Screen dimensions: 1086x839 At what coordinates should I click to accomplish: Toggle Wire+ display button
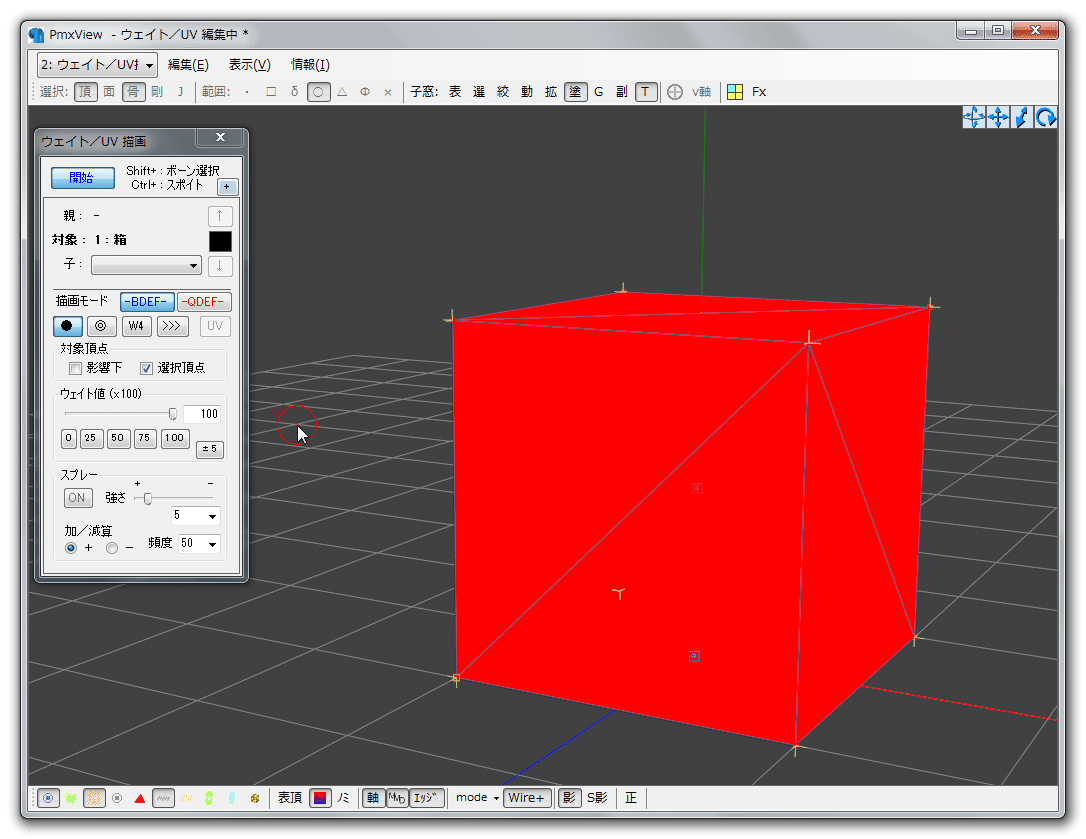526,797
